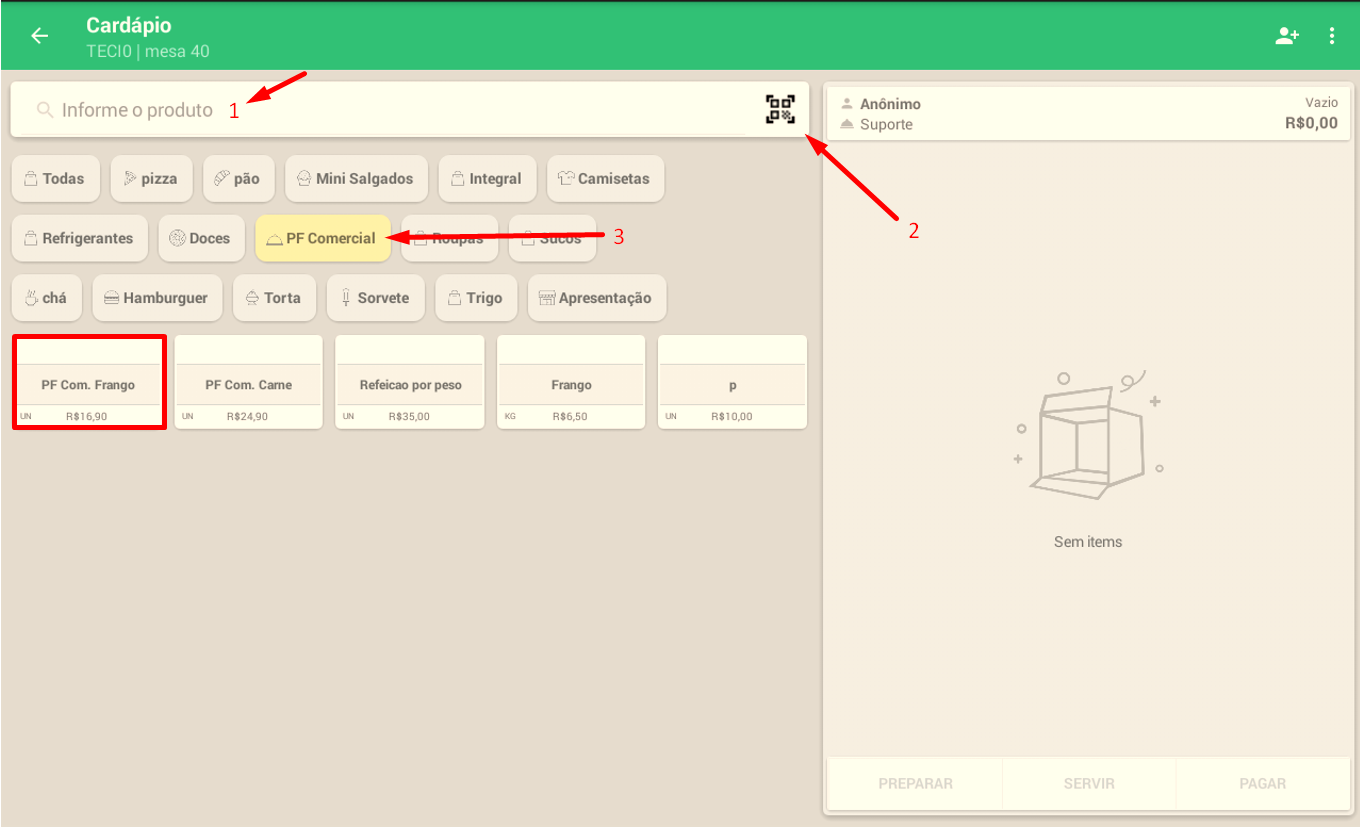1360x827 pixels.
Task: Click the SERVIR button
Action: point(1089,784)
